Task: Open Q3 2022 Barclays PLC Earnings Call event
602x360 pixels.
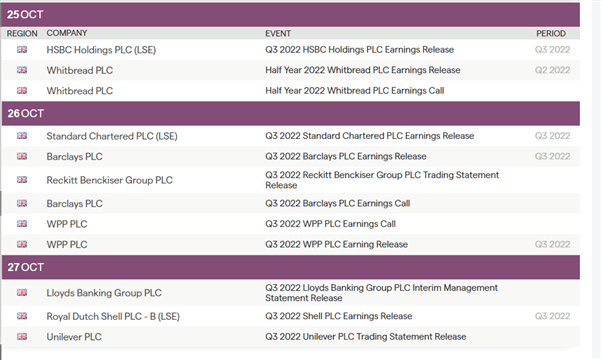Action: click(337, 203)
